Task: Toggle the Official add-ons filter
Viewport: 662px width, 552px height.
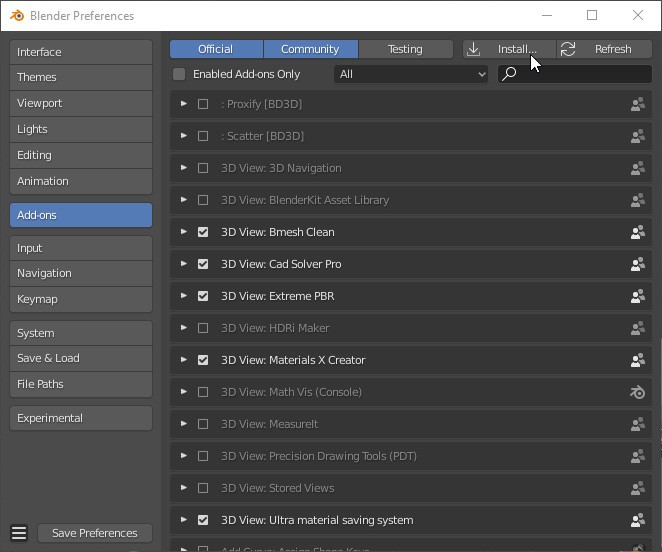Action: pyautogui.click(x=216, y=49)
